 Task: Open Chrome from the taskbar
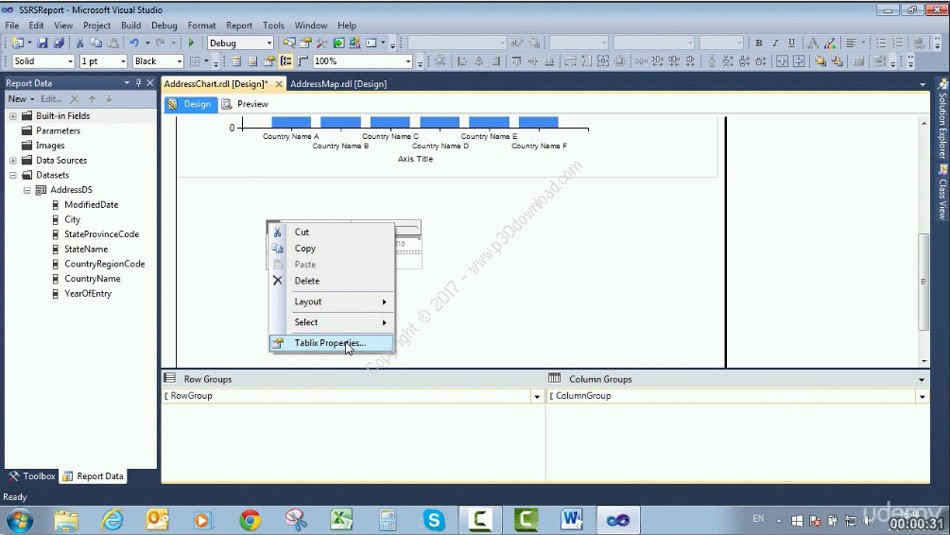[250, 520]
